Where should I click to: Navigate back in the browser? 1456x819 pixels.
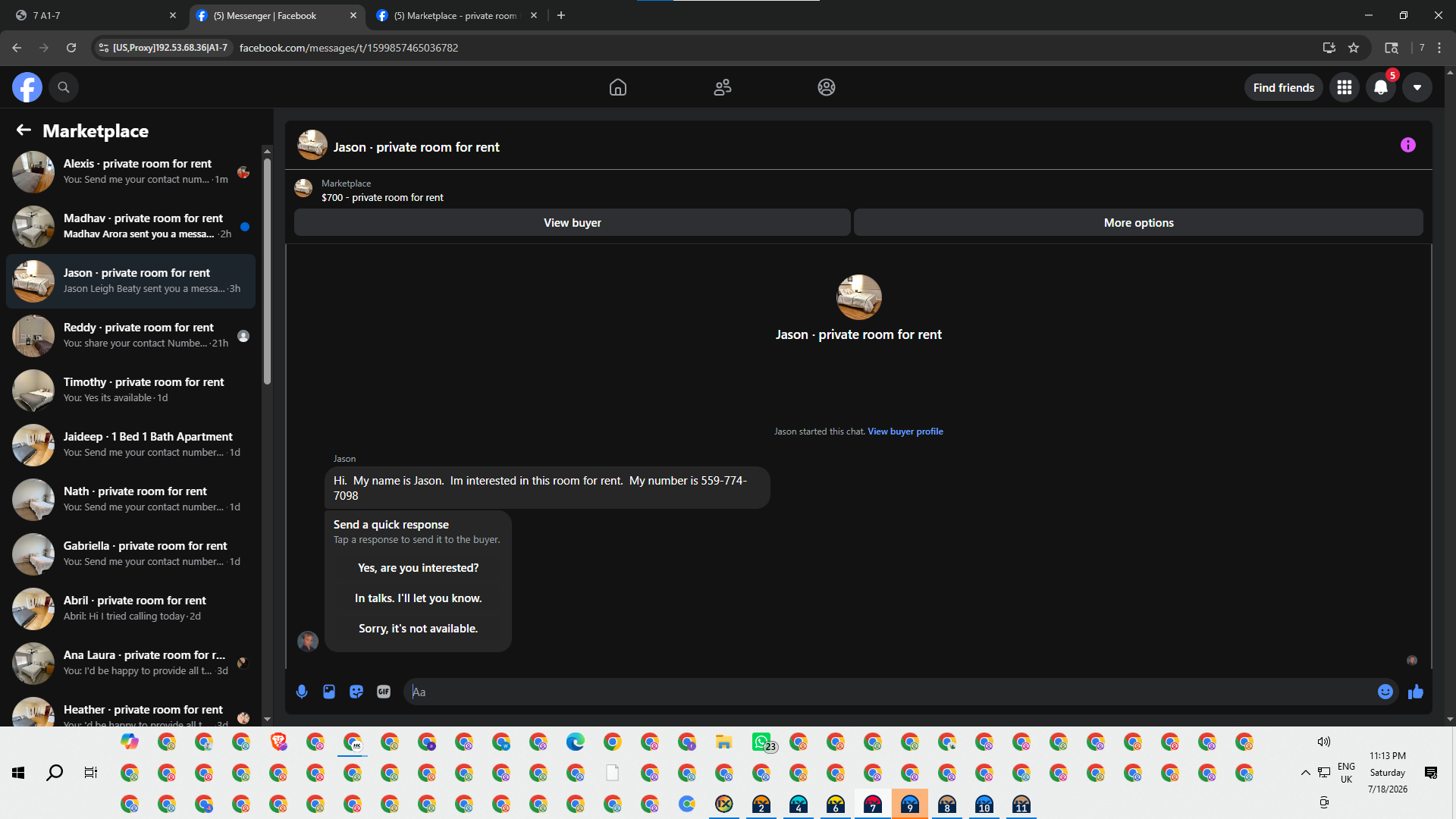(17, 48)
